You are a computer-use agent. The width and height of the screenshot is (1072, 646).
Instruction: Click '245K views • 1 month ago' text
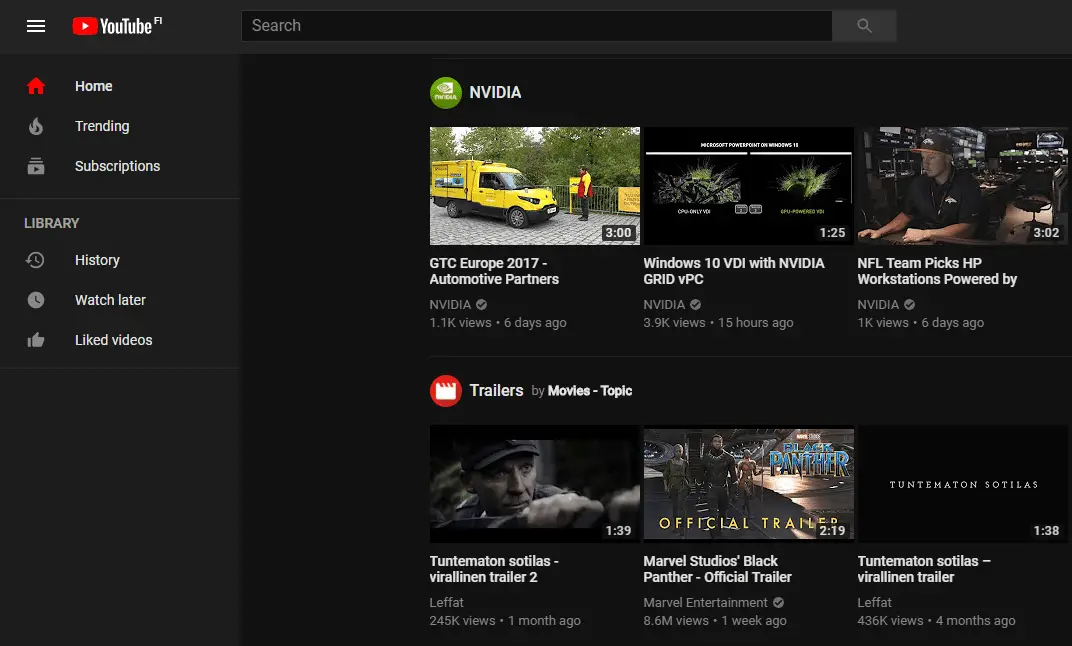505,621
